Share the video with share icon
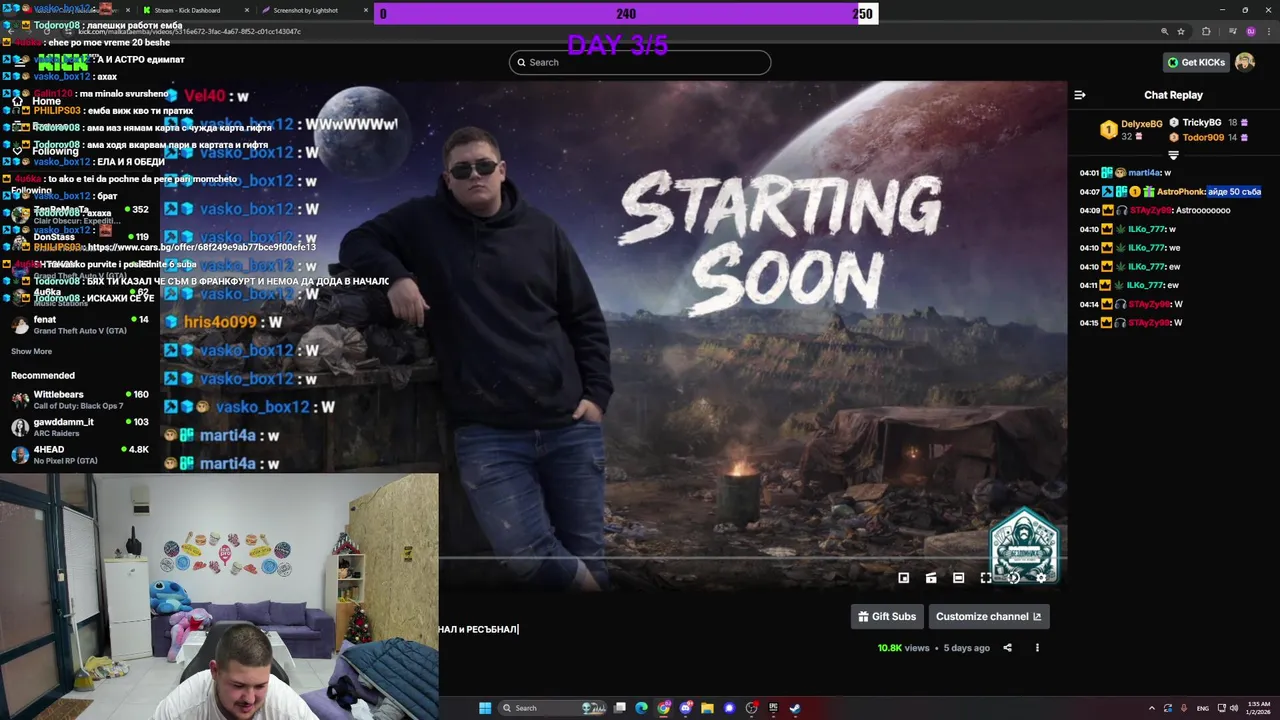The height and width of the screenshot is (720, 1280). click(1007, 648)
